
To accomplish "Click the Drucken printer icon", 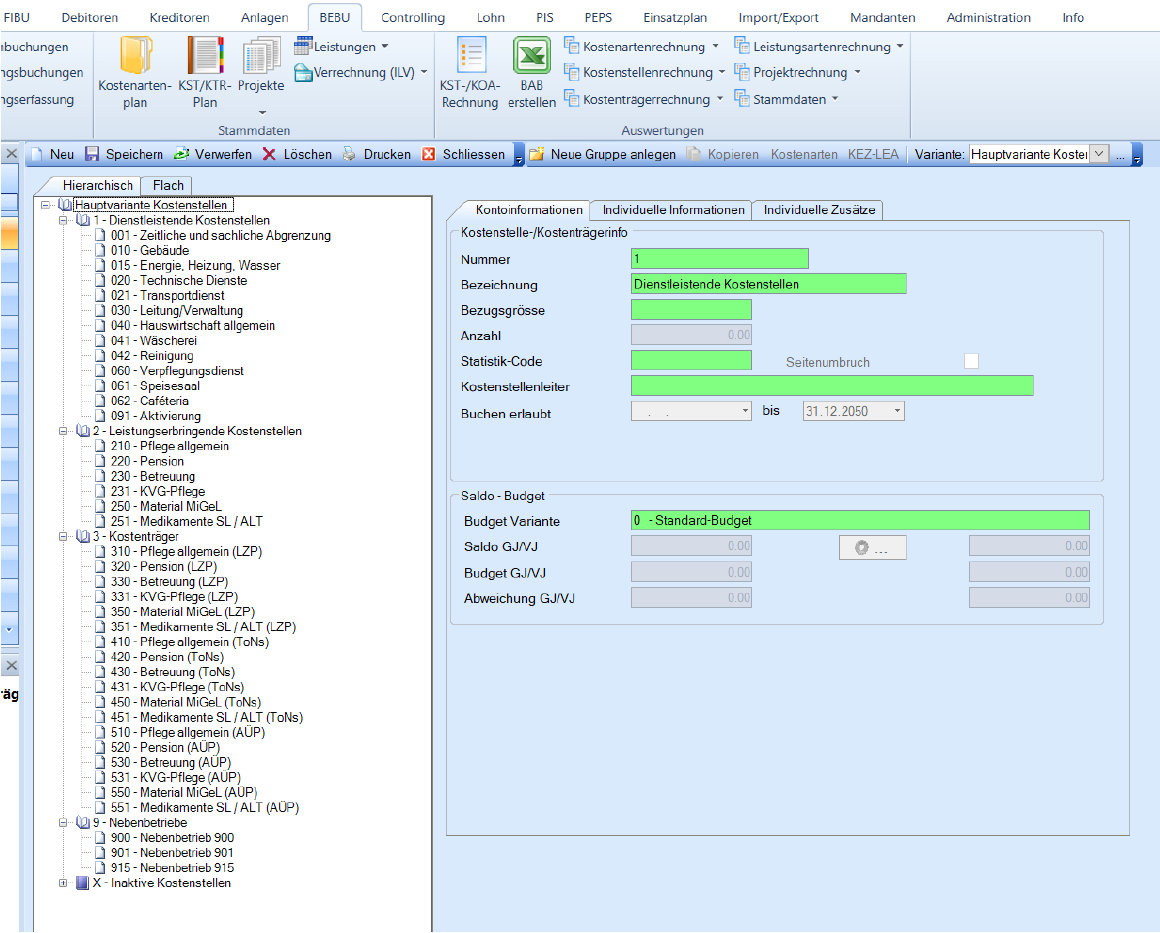I will tap(349, 154).
